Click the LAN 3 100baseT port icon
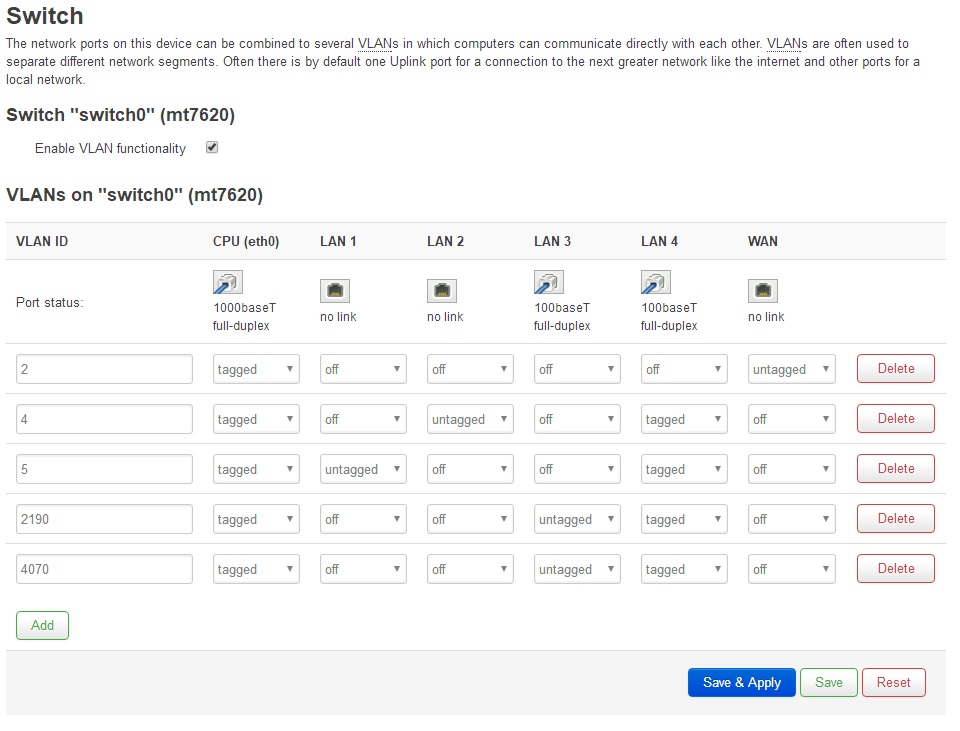Viewport: 960px width, 731px height. tap(548, 281)
